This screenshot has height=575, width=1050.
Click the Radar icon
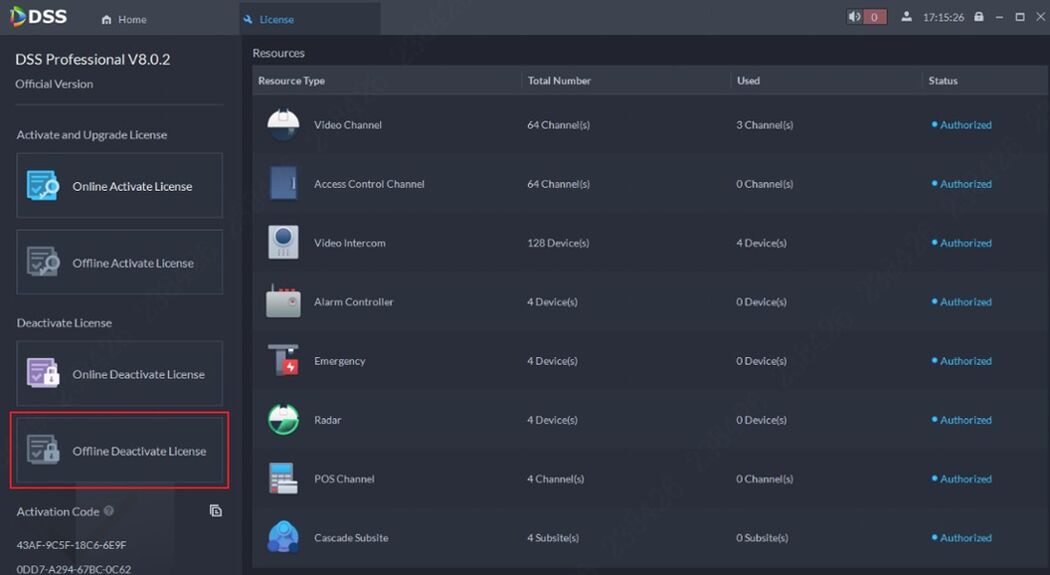click(x=283, y=420)
